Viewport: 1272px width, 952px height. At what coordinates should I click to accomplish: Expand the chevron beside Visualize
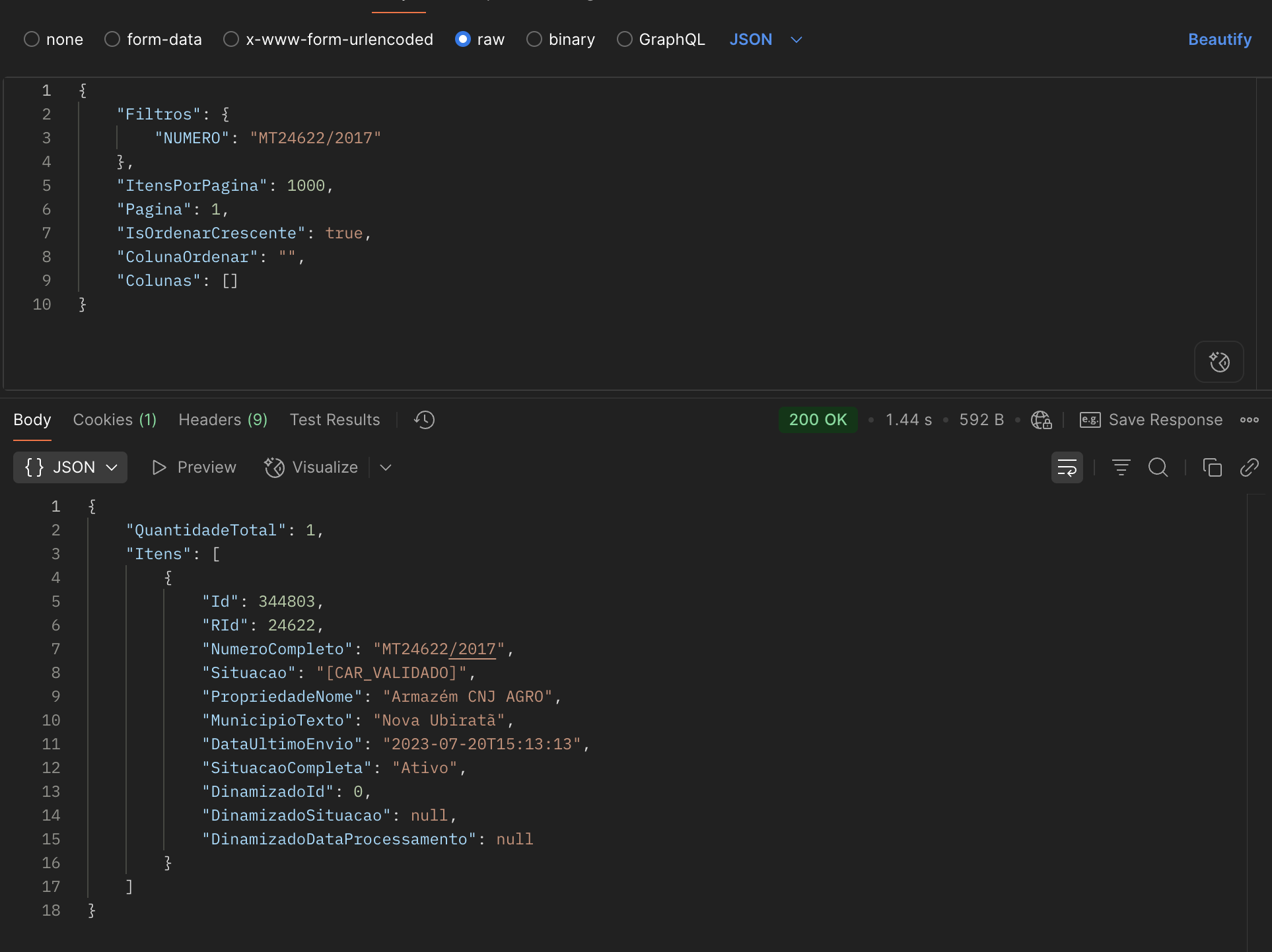pos(386,467)
